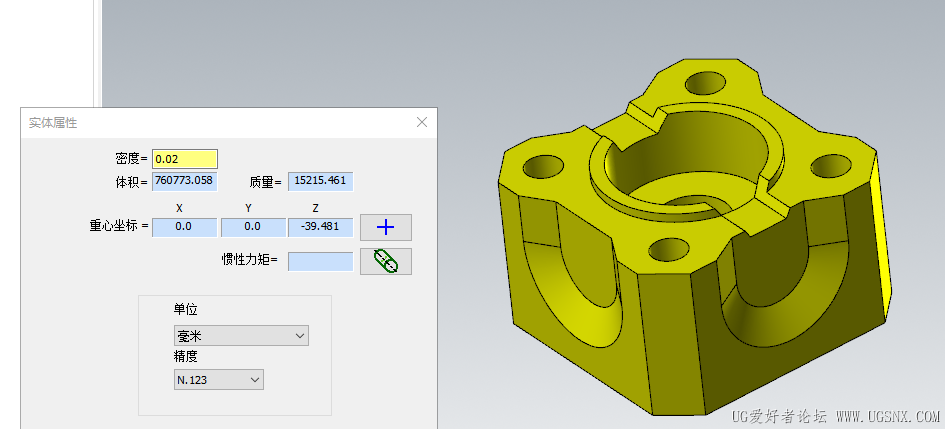Select the right corner hole on the model

tap(830, 166)
